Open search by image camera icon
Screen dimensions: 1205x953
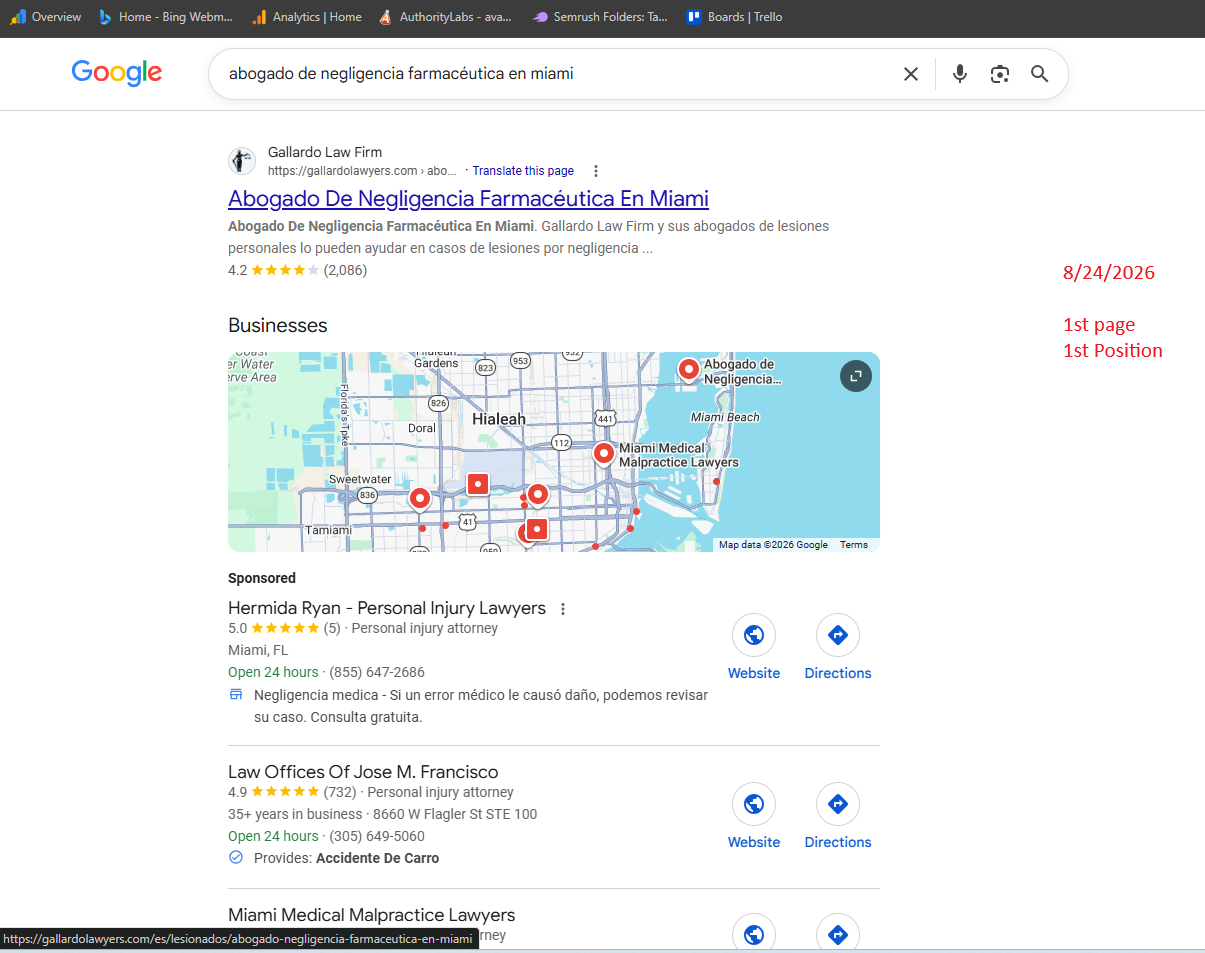coord(1000,74)
